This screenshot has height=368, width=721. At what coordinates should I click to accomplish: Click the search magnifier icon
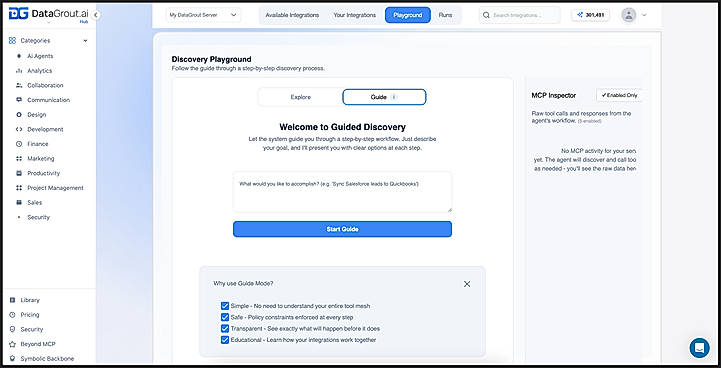coord(486,15)
